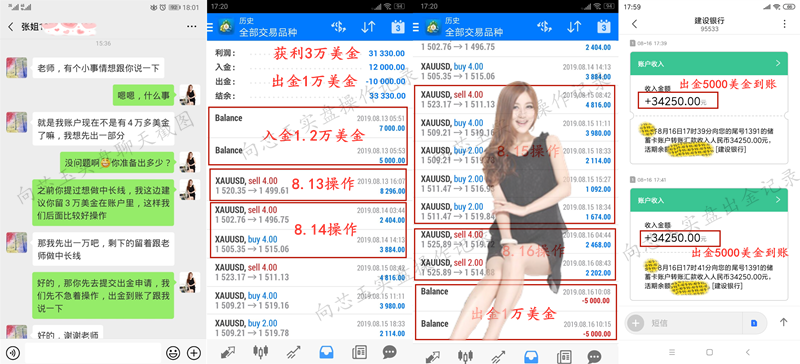The height and width of the screenshot is (364, 800).
Task: Go back from the 张姐 WeChat conversation
Action: click(10, 27)
